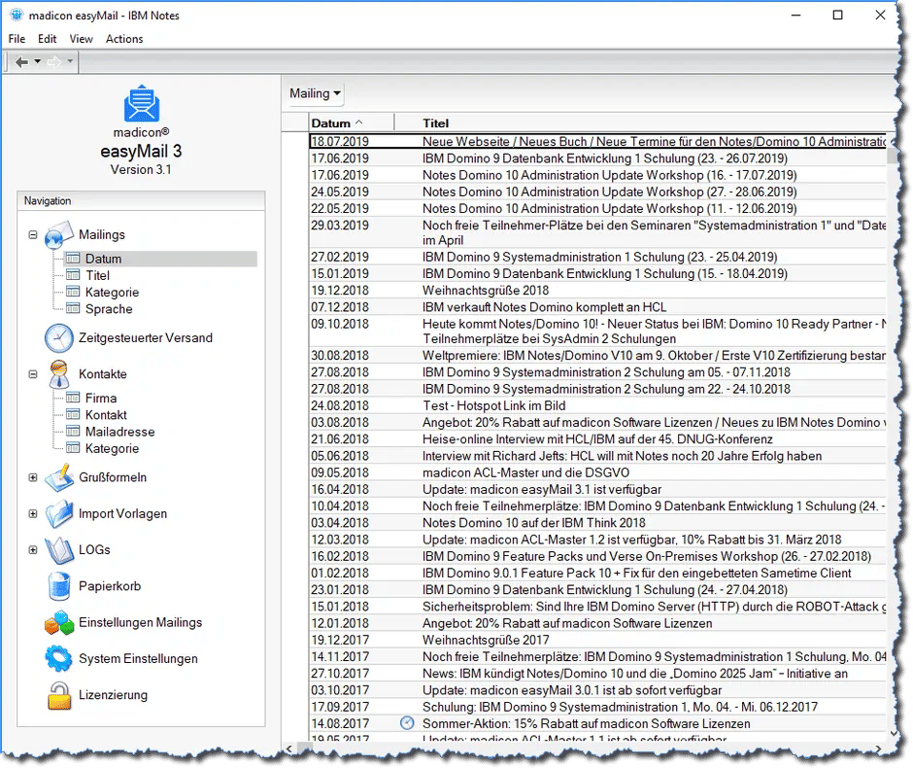Click the scroll right arrow of horizontal scrollbar
This screenshot has height=768, width=913.
[x=879, y=748]
